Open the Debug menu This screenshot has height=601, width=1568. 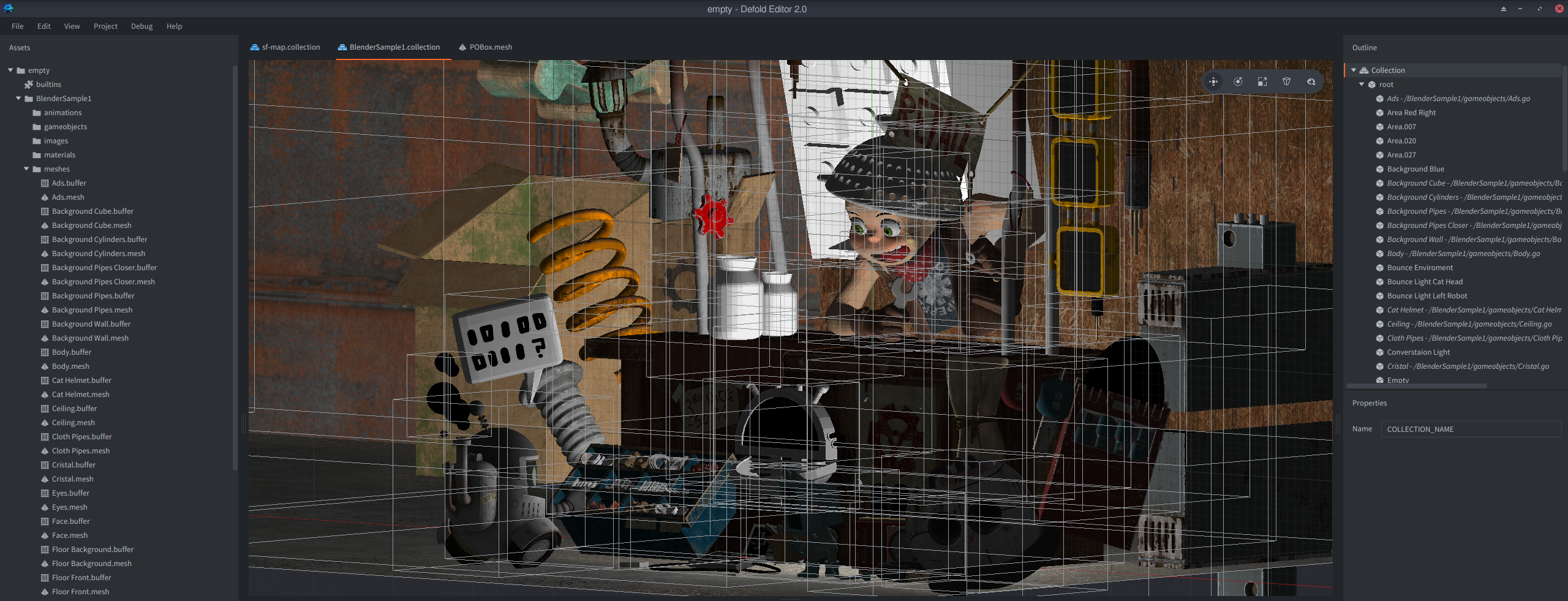point(142,26)
